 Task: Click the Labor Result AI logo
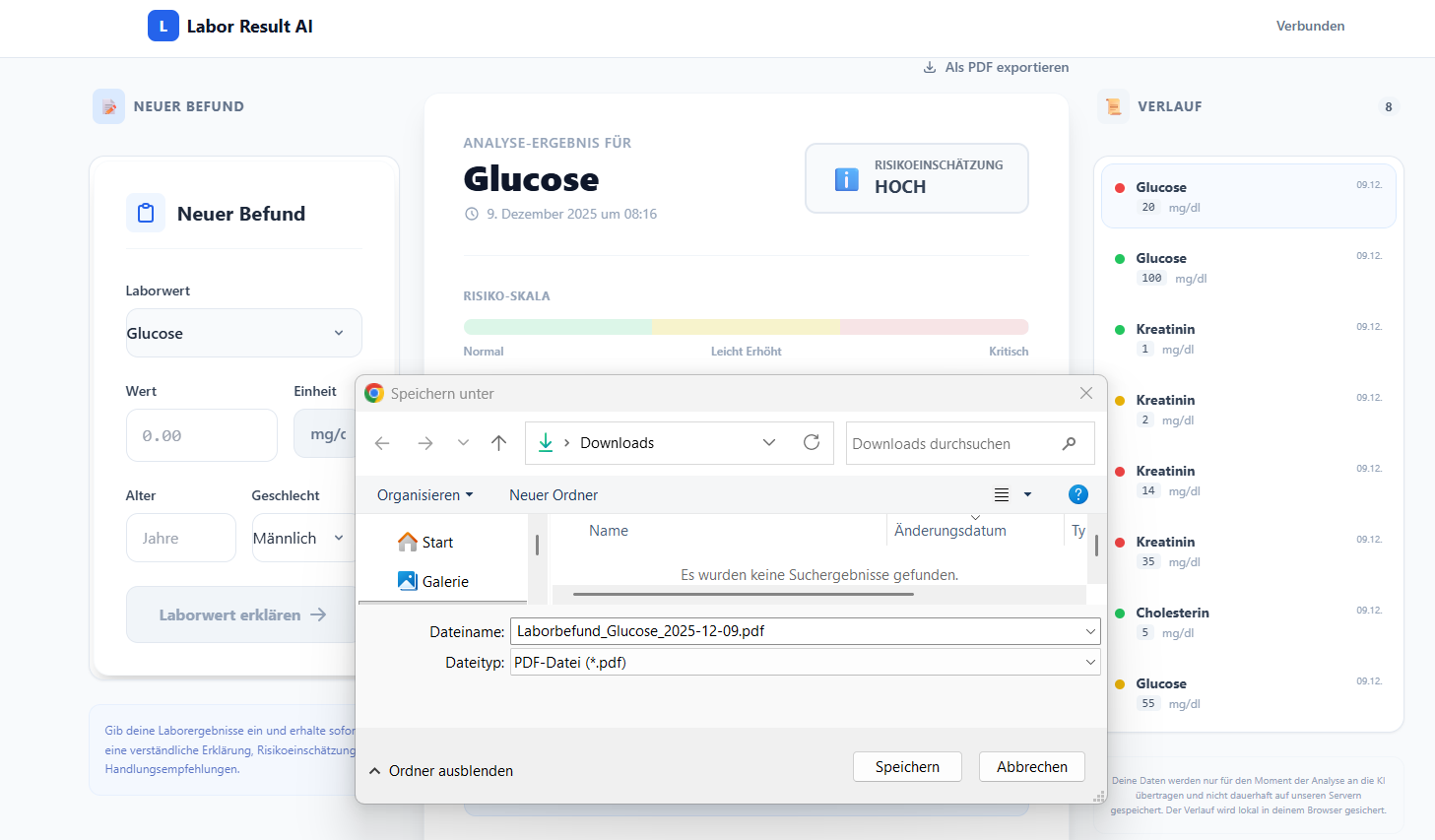(163, 27)
